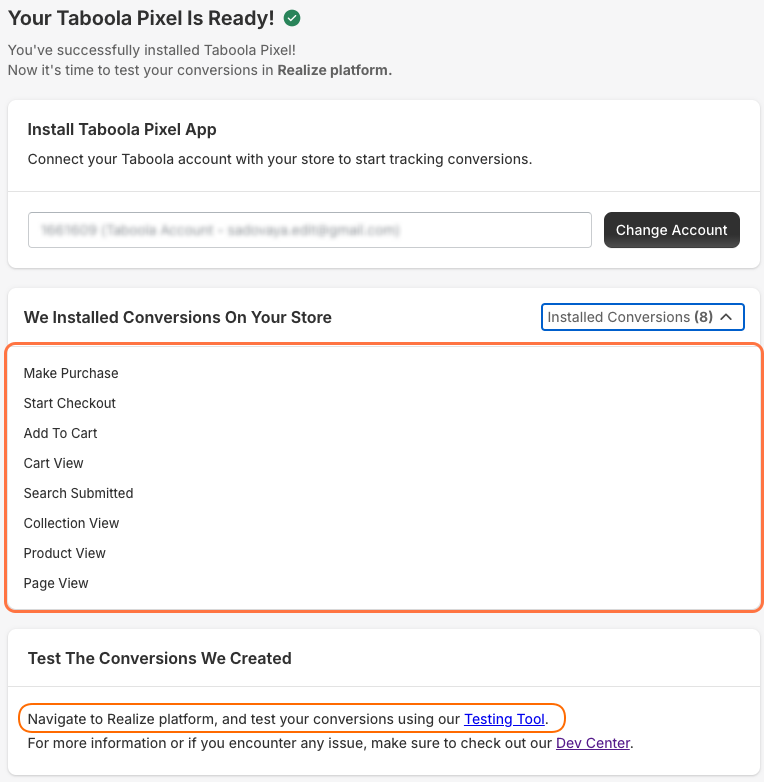Click the bold Realize platform text
Viewport: 764px width, 782px height.
click(x=333, y=70)
